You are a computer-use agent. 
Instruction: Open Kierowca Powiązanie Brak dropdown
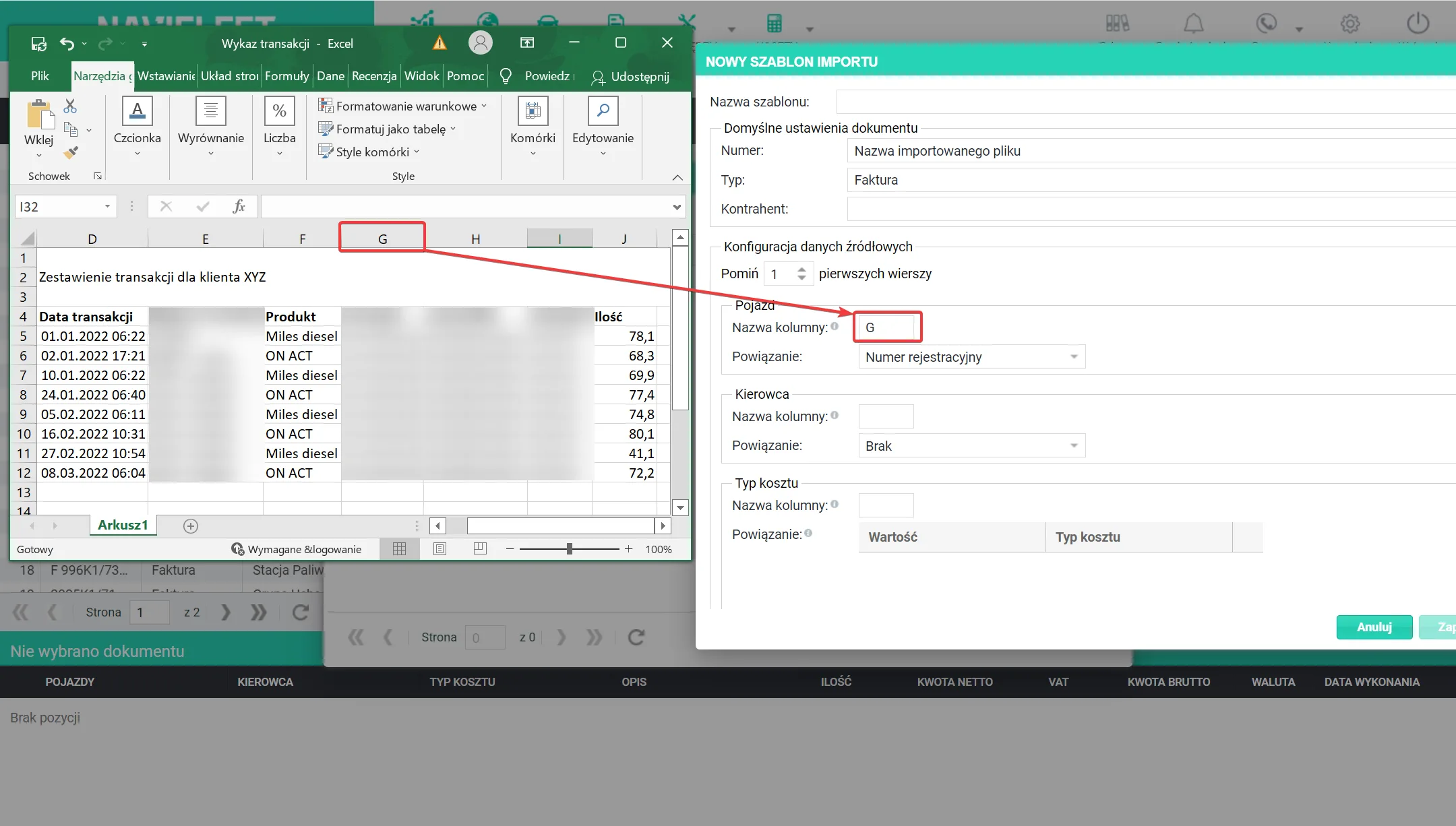(1074, 446)
